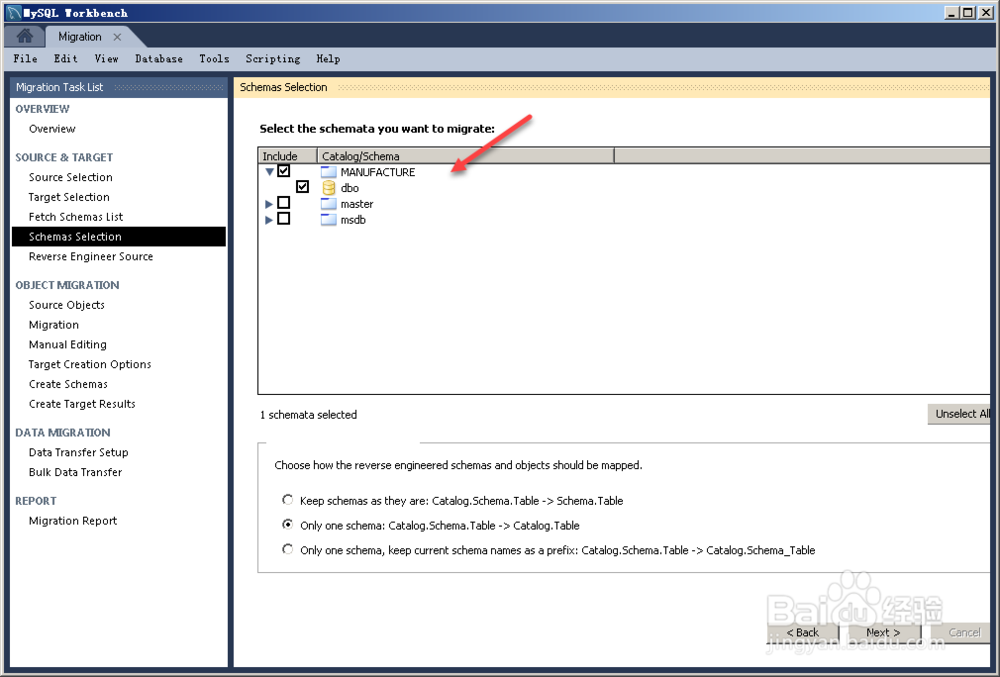Select the Schemas Selection task
1000x677 pixels.
click(119, 237)
